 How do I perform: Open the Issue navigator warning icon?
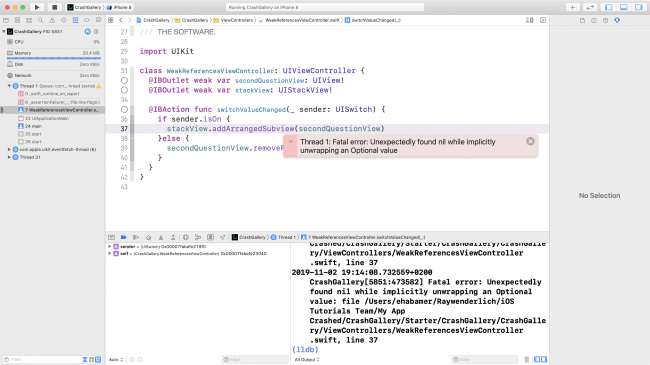pyautogui.click(x=52, y=20)
